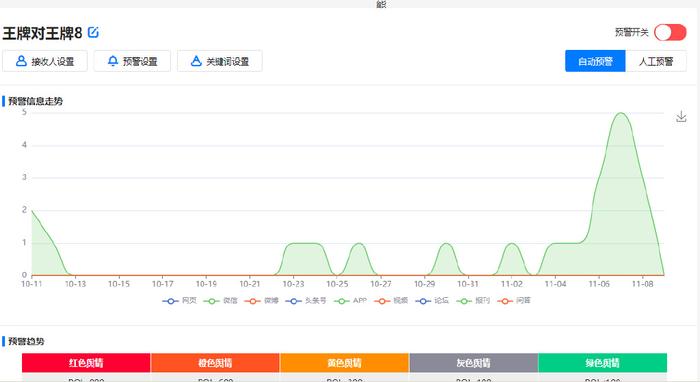
Task: Open 关键词设置 via its triangle icon
Action: (x=196, y=61)
